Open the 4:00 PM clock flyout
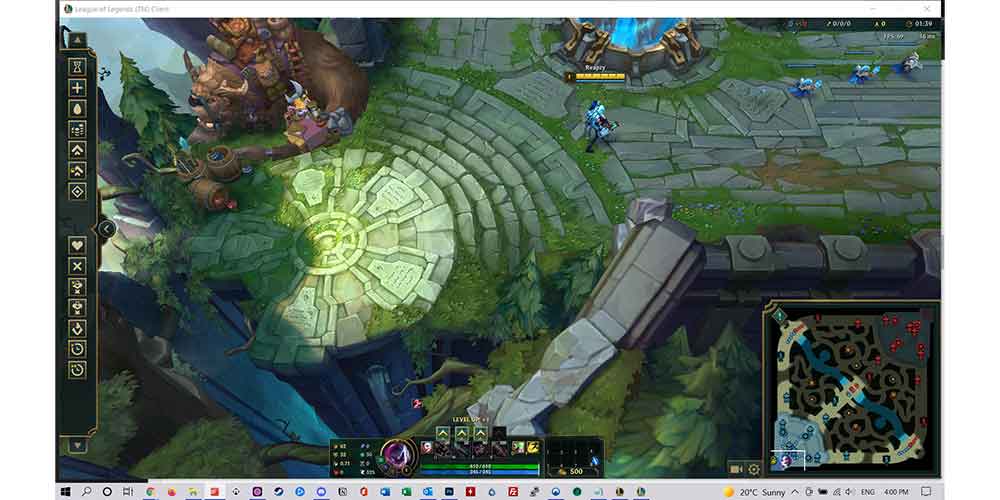 coord(896,492)
